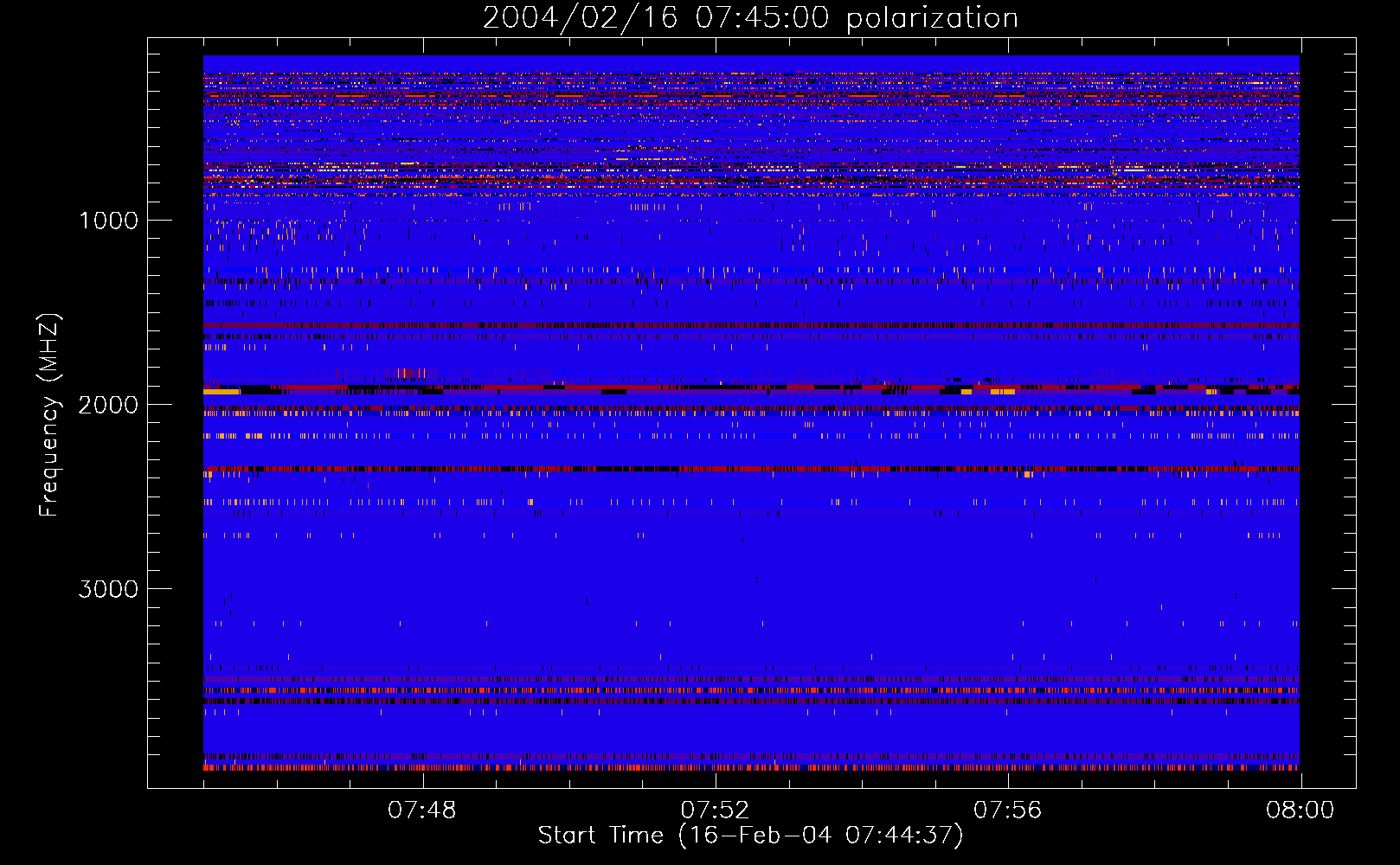Click the "3000" frequency tick label
The height and width of the screenshot is (865, 1400).
(108, 589)
